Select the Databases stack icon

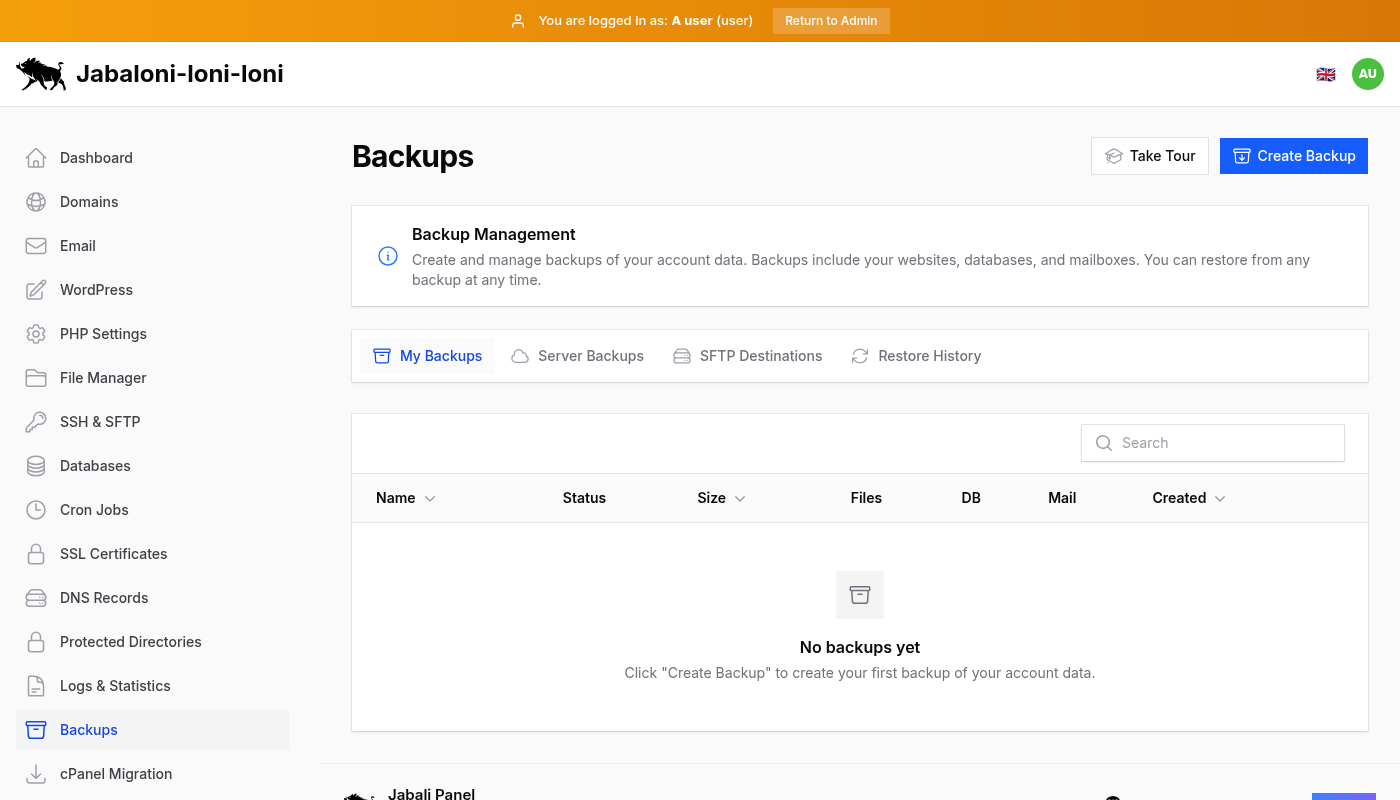coord(36,465)
